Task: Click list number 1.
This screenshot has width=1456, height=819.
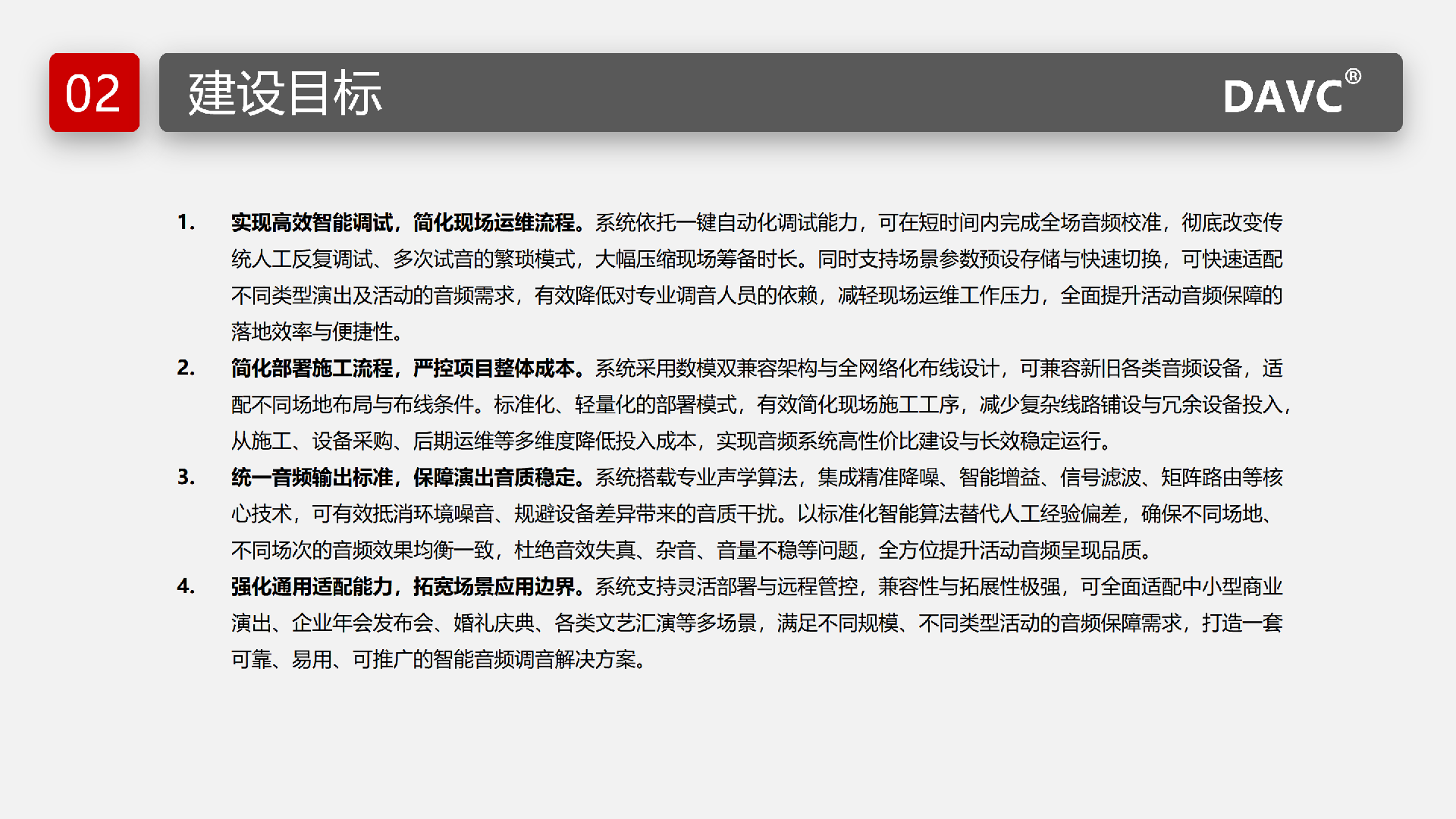Action: click(x=187, y=222)
